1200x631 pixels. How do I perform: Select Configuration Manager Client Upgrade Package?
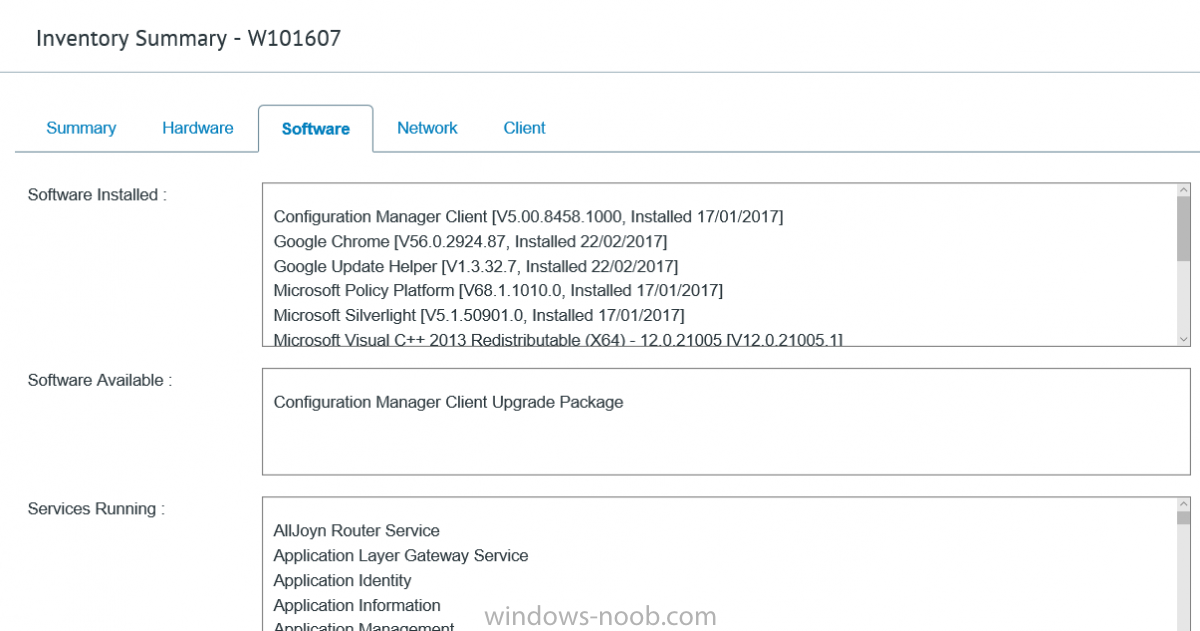click(x=448, y=402)
